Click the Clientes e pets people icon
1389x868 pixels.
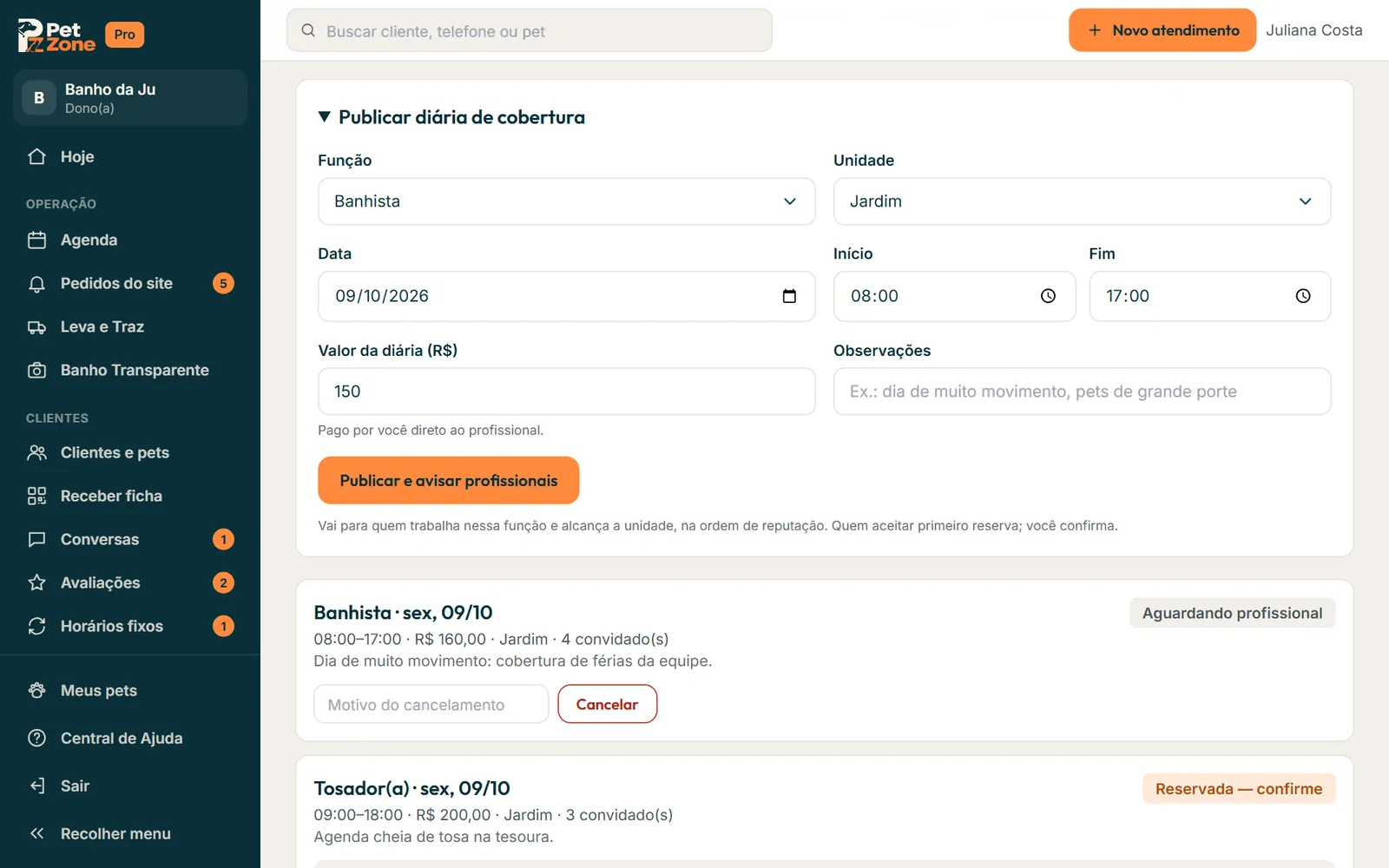click(36, 452)
